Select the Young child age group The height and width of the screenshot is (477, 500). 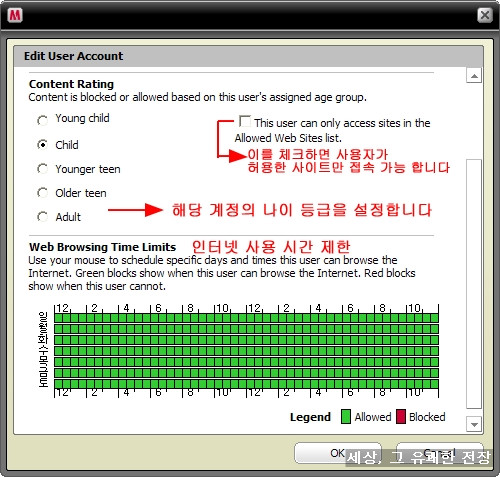(42, 120)
